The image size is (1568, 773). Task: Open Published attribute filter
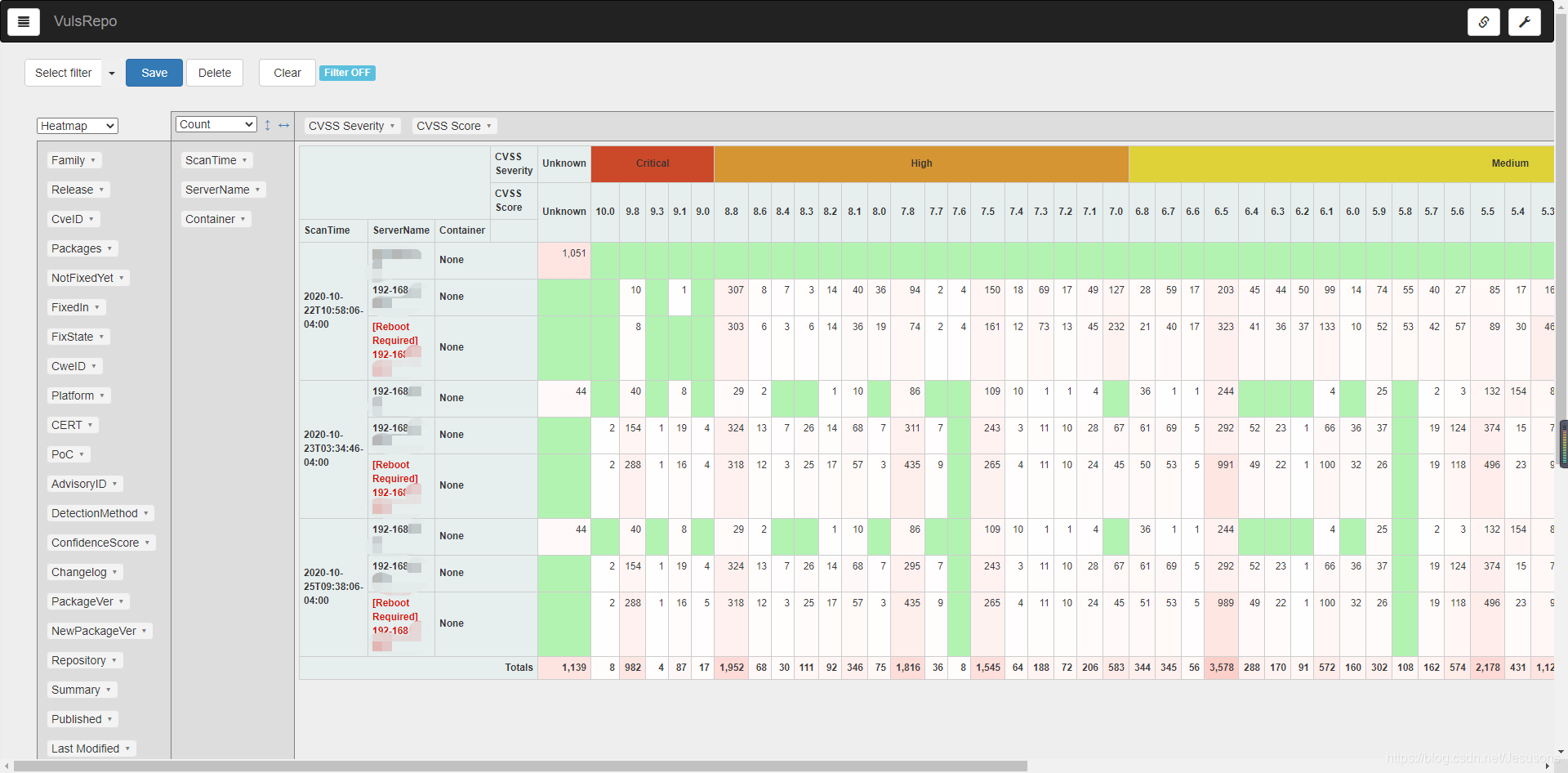[x=110, y=719]
